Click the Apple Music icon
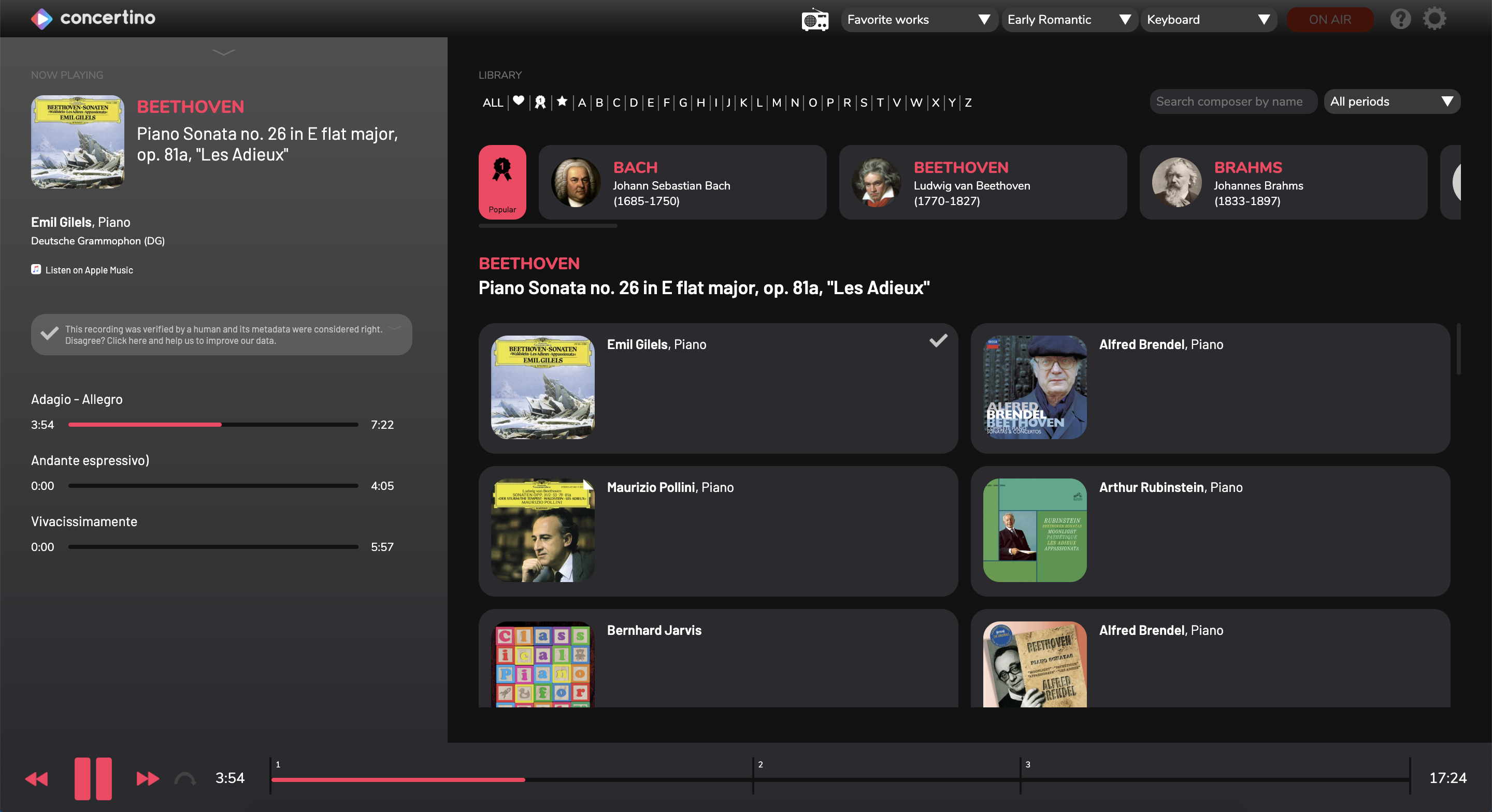1492x812 pixels. (36, 269)
